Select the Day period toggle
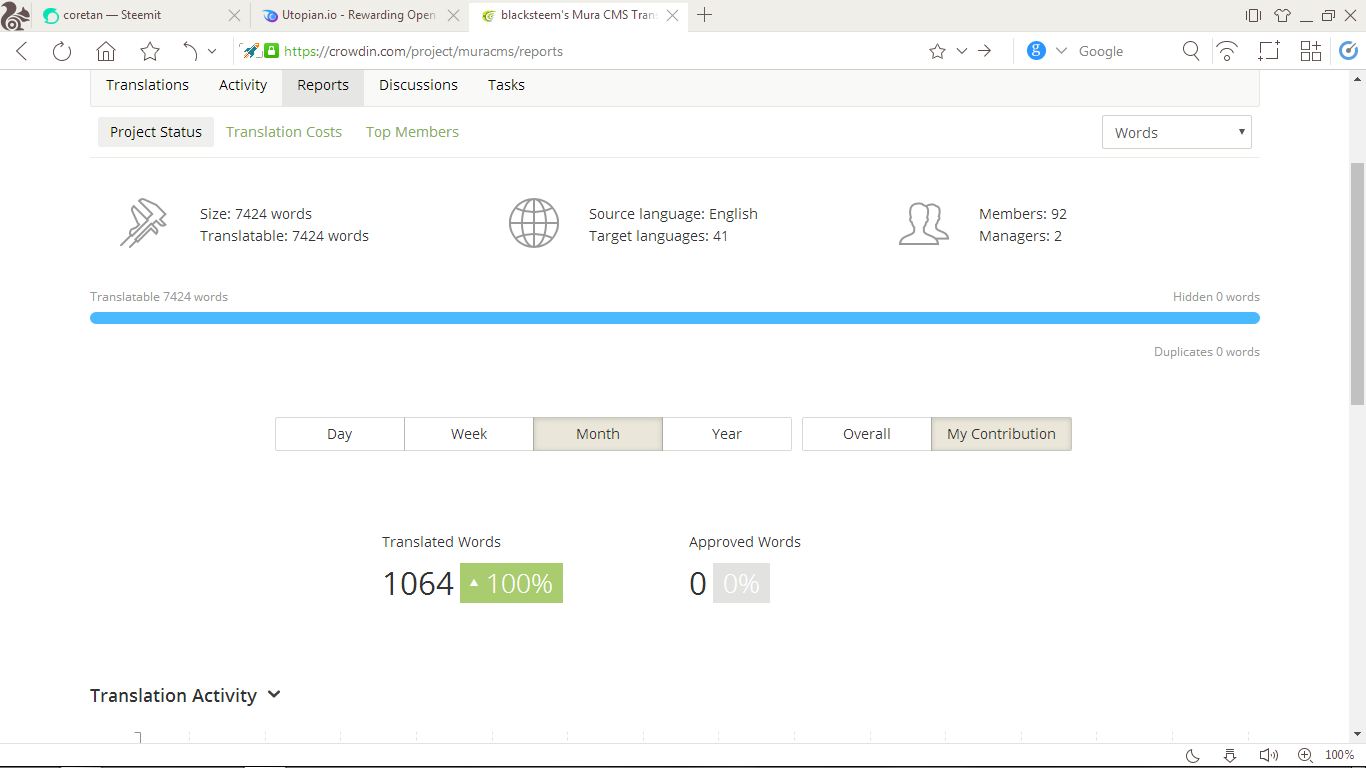 (340, 434)
